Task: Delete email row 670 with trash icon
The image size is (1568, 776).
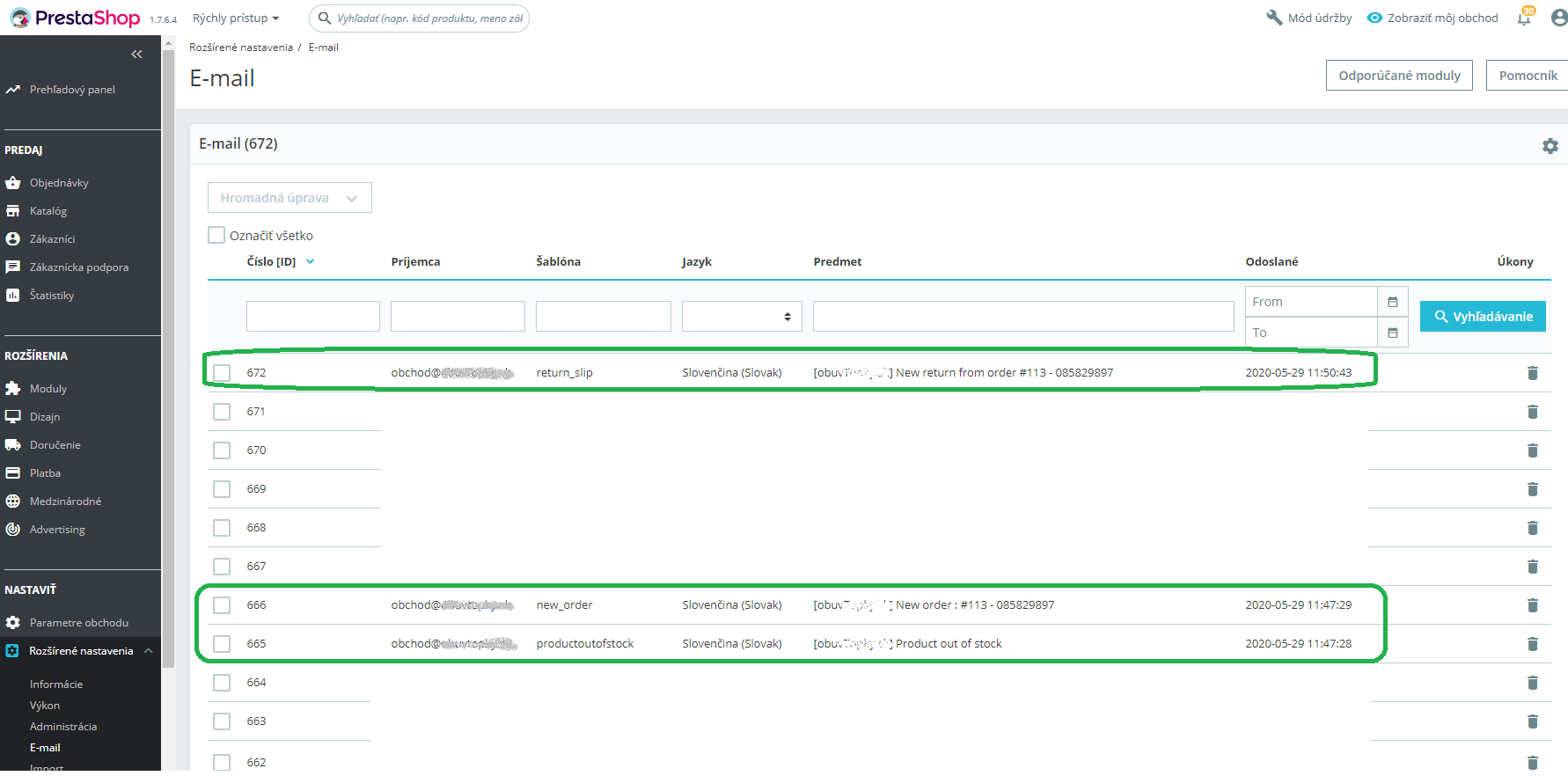Action: tap(1533, 450)
